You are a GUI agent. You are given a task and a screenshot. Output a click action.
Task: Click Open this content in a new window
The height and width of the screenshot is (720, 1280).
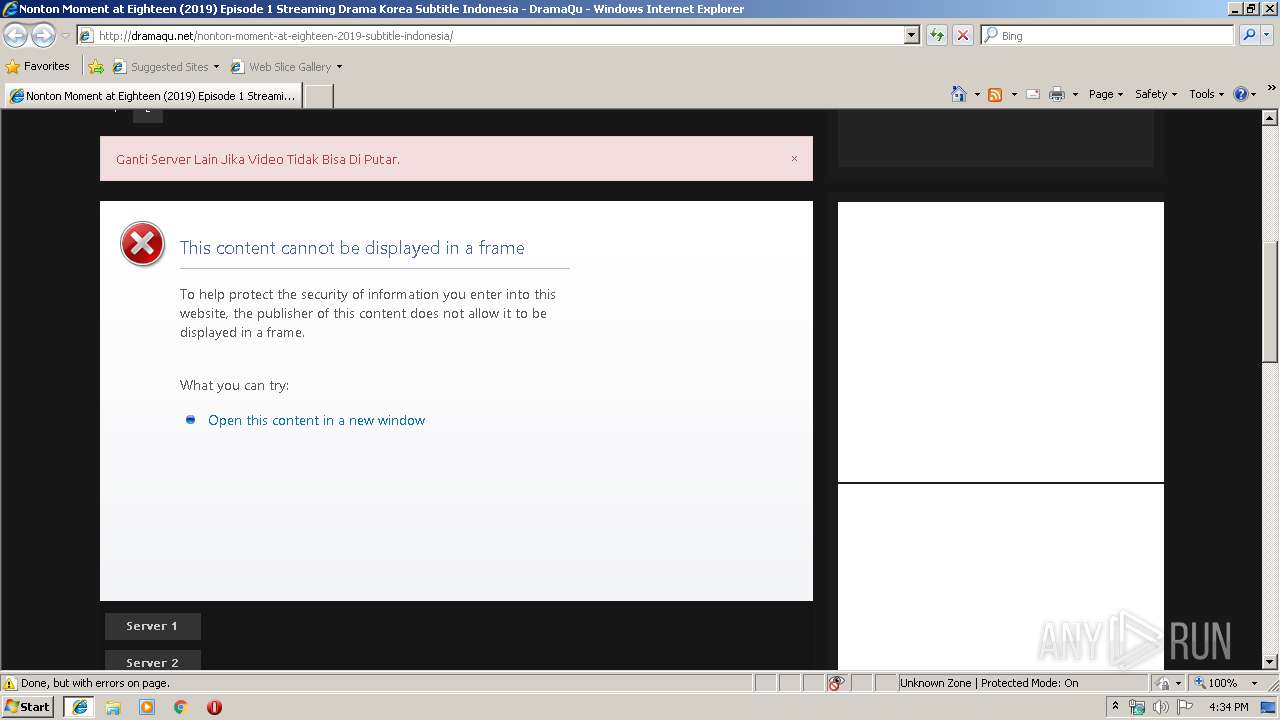pyautogui.click(x=316, y=420)
